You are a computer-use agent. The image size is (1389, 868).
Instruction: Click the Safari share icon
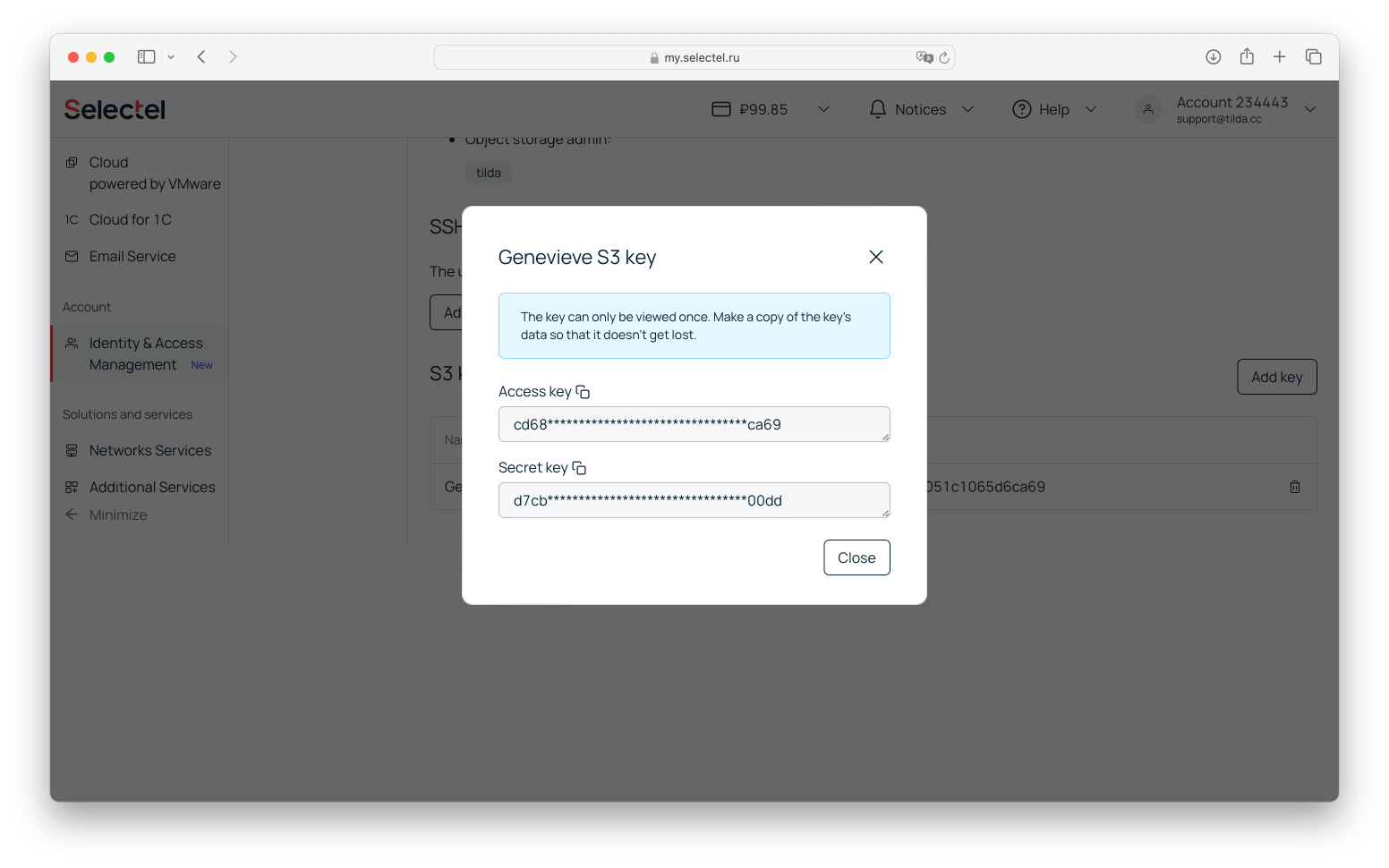1247,55
